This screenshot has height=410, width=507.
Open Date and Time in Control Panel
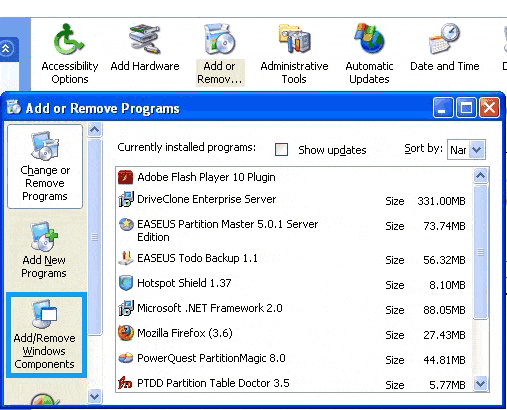point(445,47)
